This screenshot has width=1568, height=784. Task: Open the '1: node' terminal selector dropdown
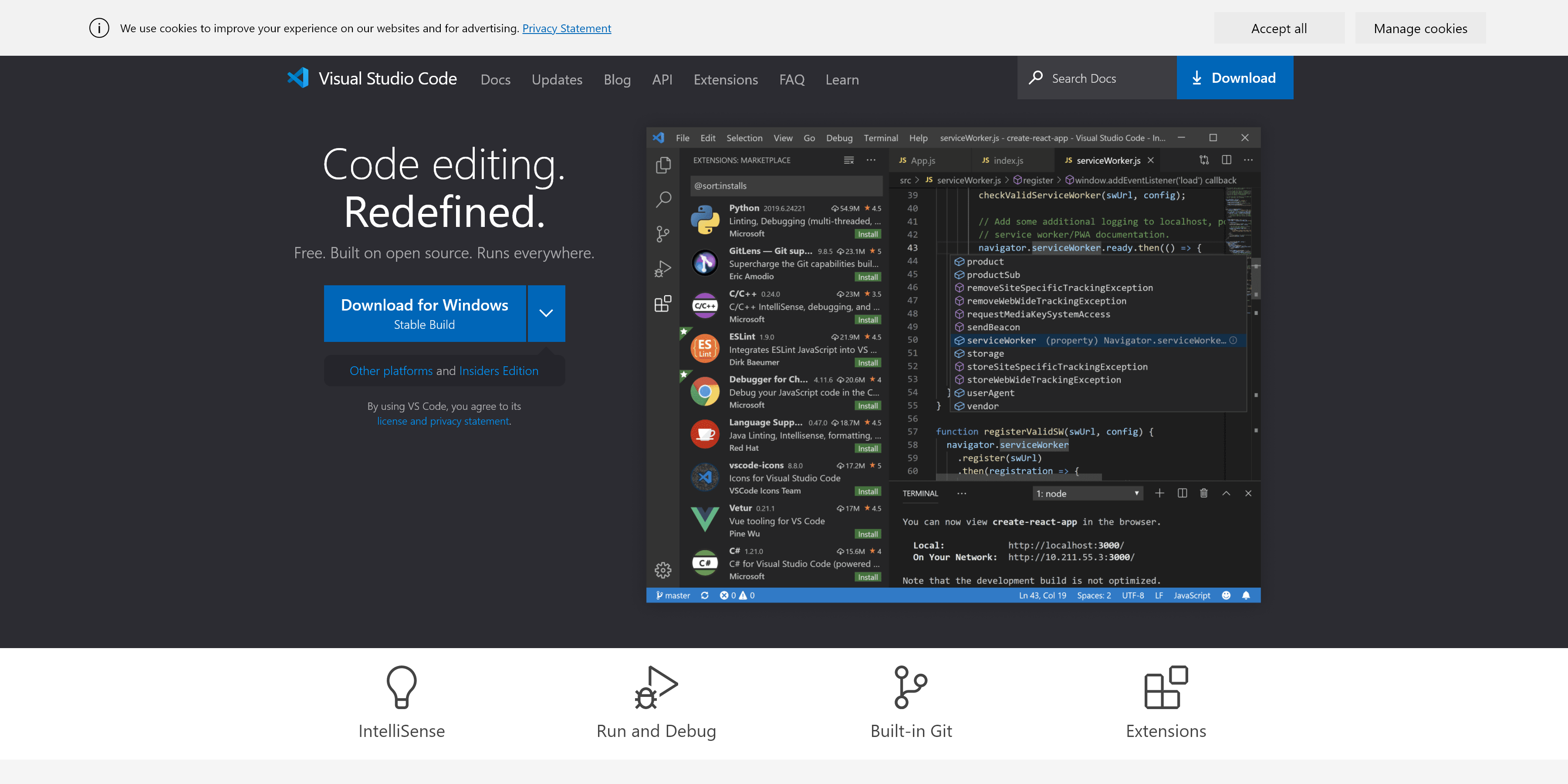[x=1087, y=493]
